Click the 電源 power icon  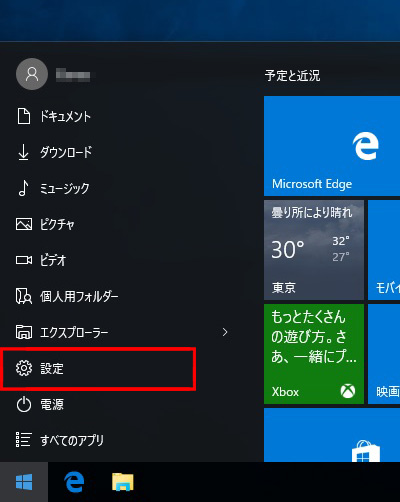[x=24, y=405]
